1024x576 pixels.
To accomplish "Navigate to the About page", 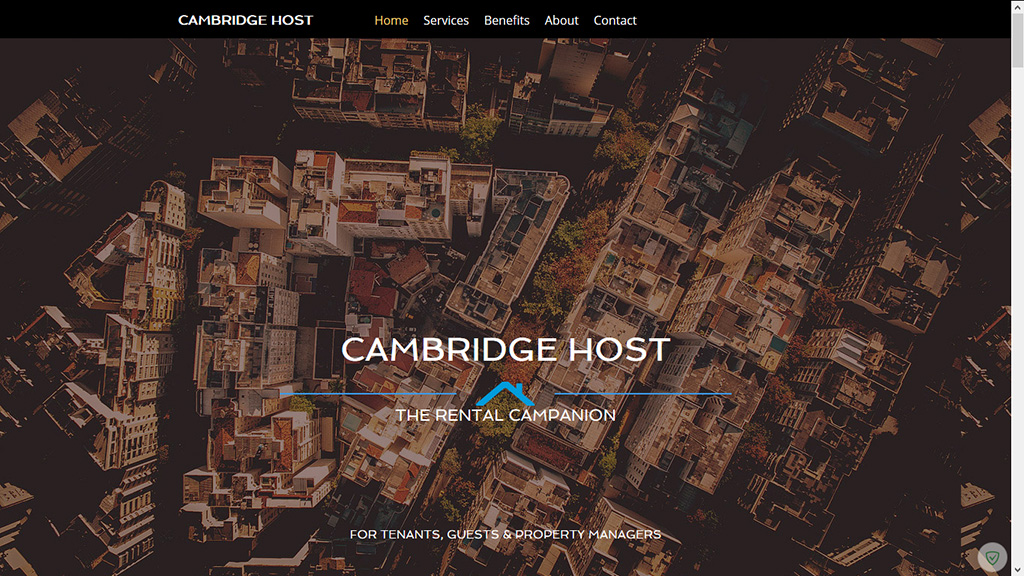I will 562,20.
